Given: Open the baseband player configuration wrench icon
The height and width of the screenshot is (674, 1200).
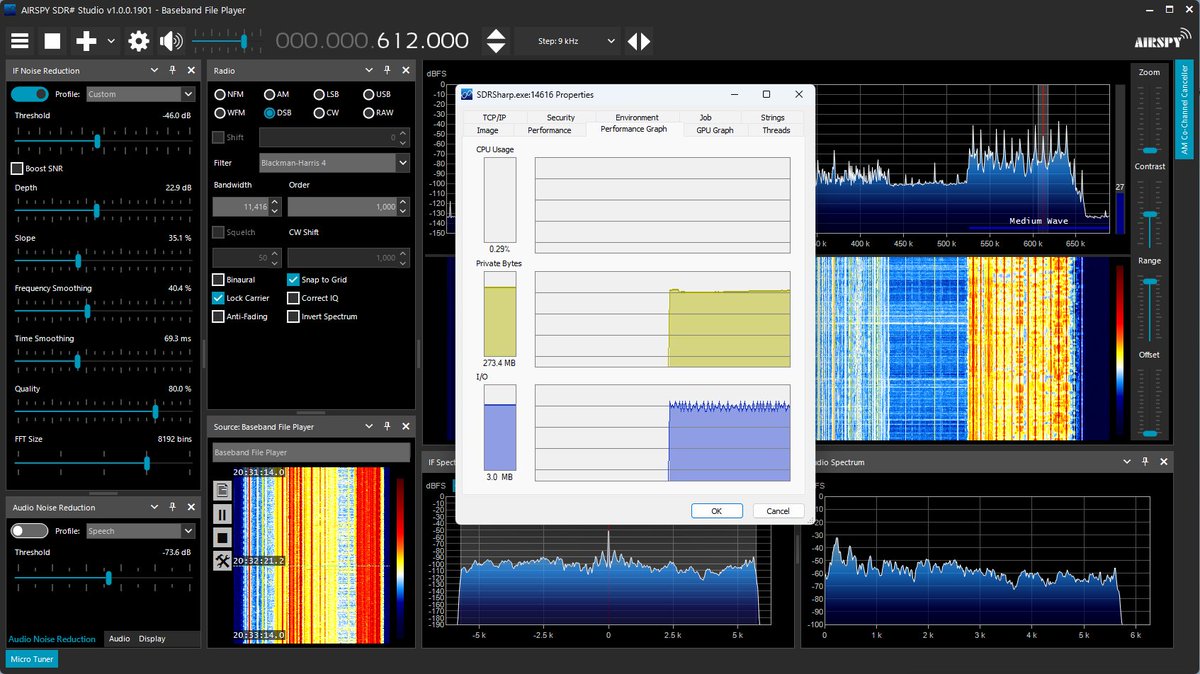Looking at the screenshot, I should click(222, 561).
